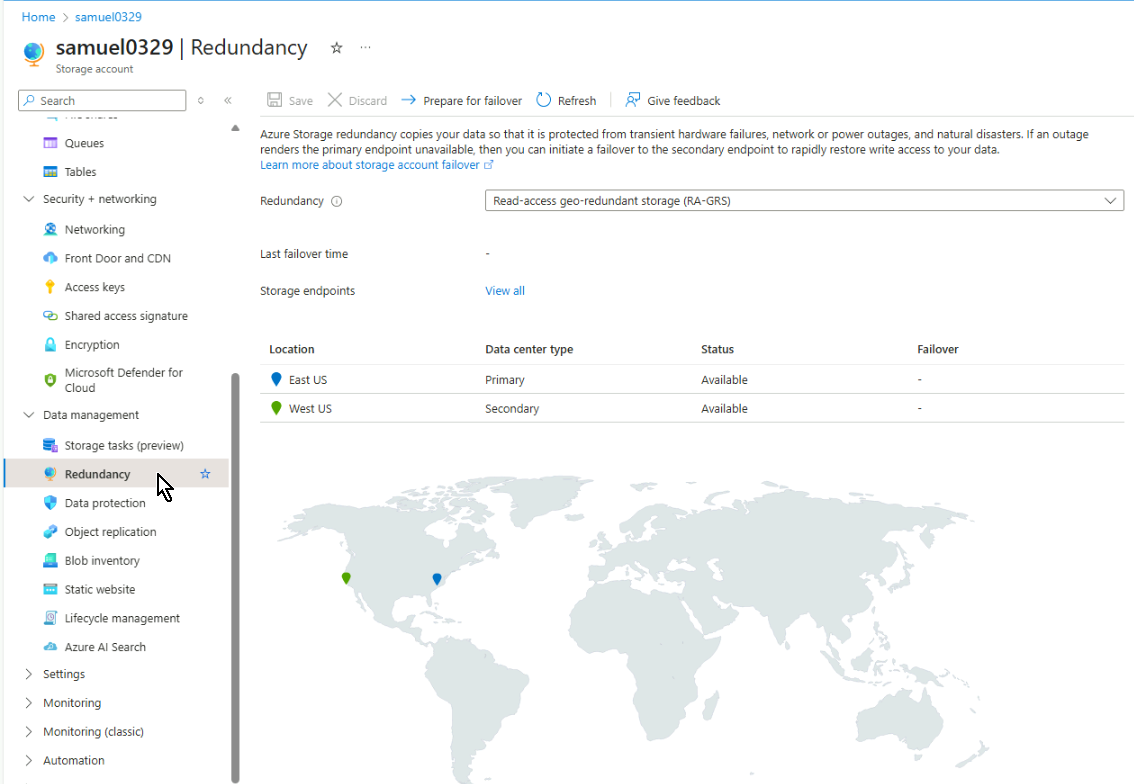Click the Tables icon in the sidebar
The height and width of the screenshot is (784, 1134).
[x=50, y=172]
